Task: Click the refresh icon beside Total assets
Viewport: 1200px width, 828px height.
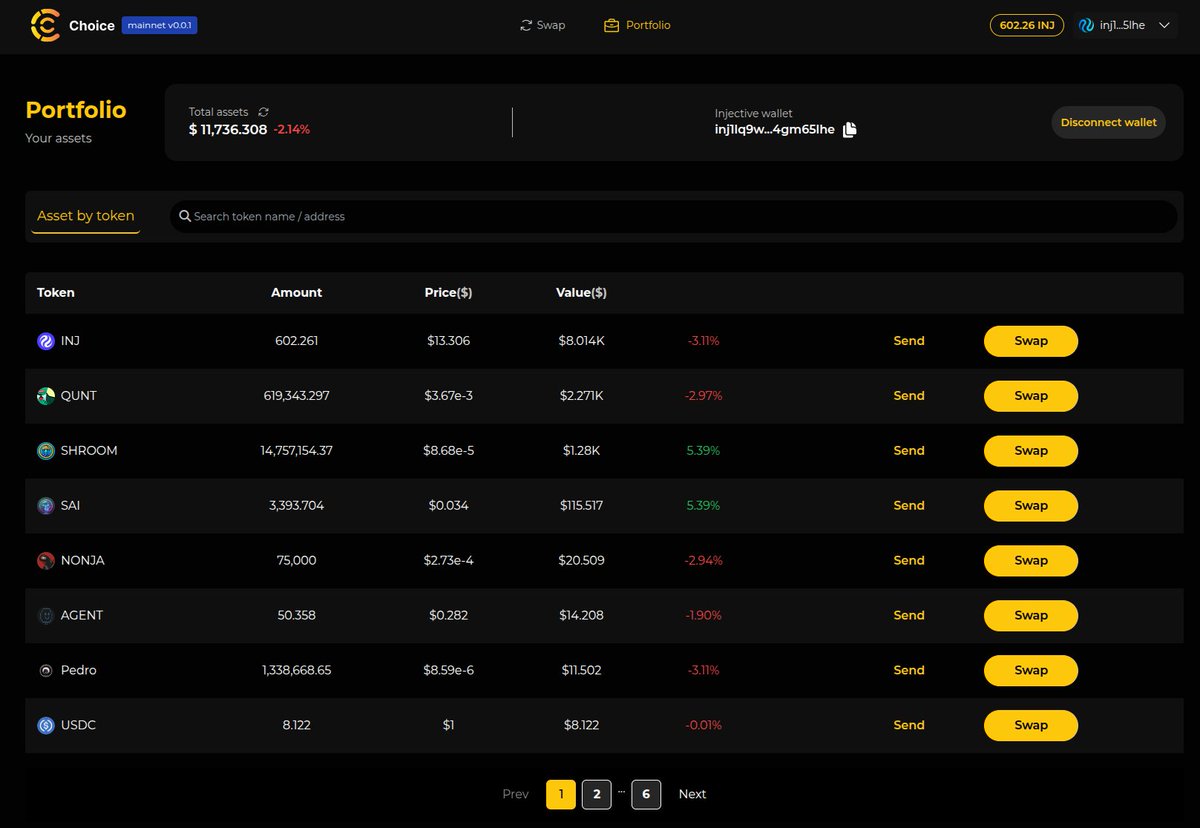Action: 264,112
